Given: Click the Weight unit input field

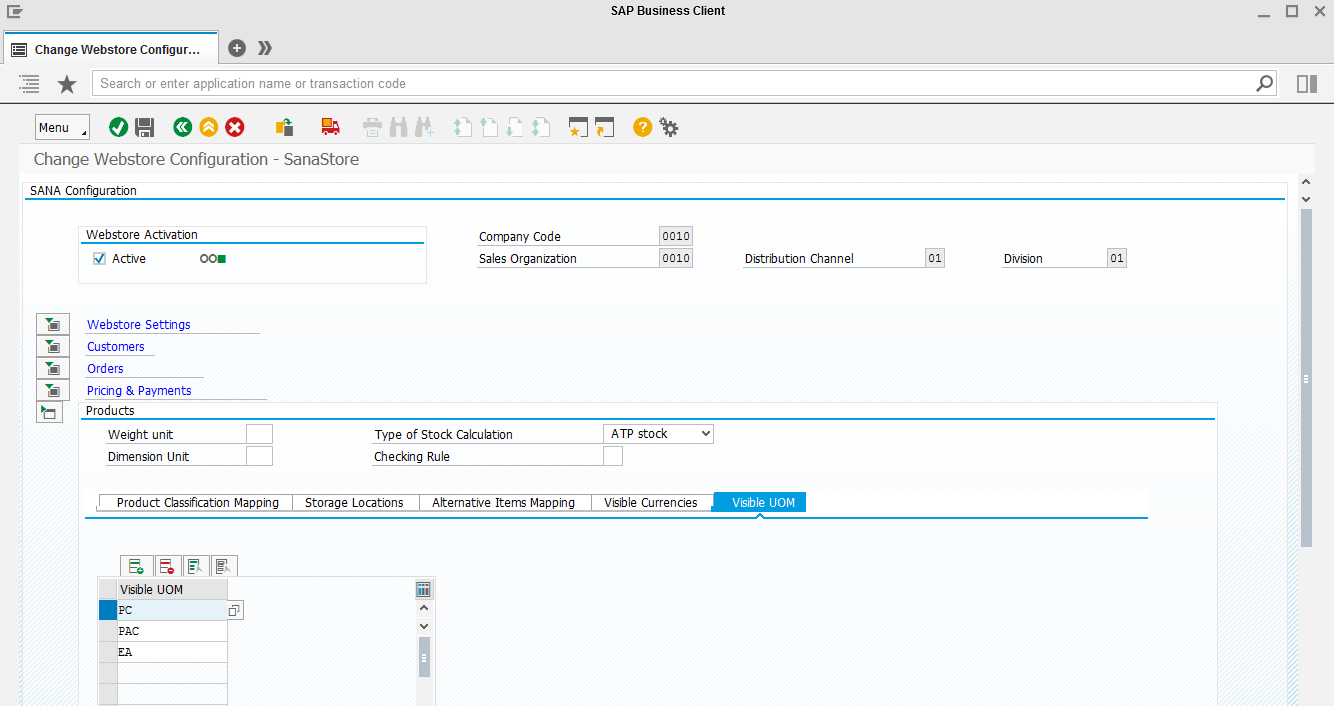Looking at the screenshot, I should tap(259, 434).
